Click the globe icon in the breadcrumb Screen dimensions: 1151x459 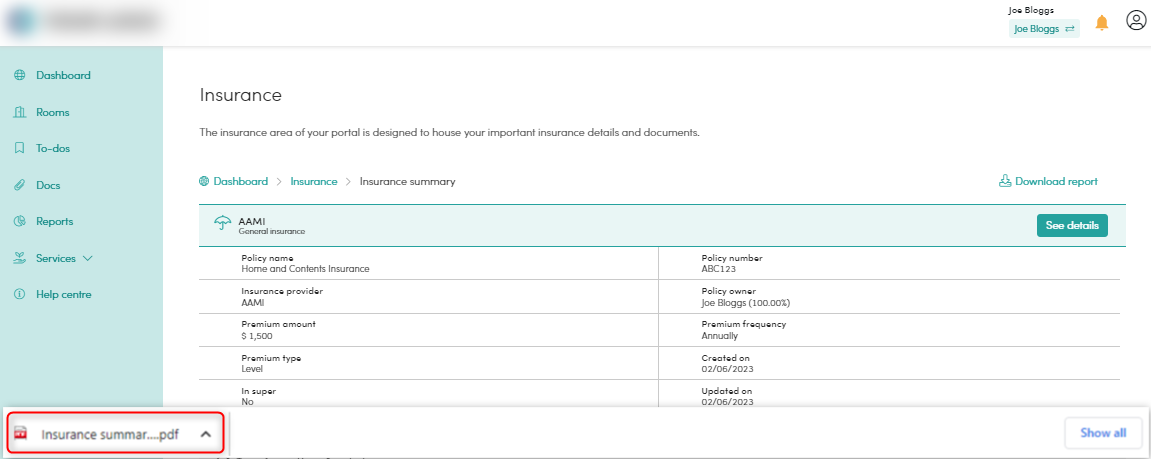tap(204, 181)
